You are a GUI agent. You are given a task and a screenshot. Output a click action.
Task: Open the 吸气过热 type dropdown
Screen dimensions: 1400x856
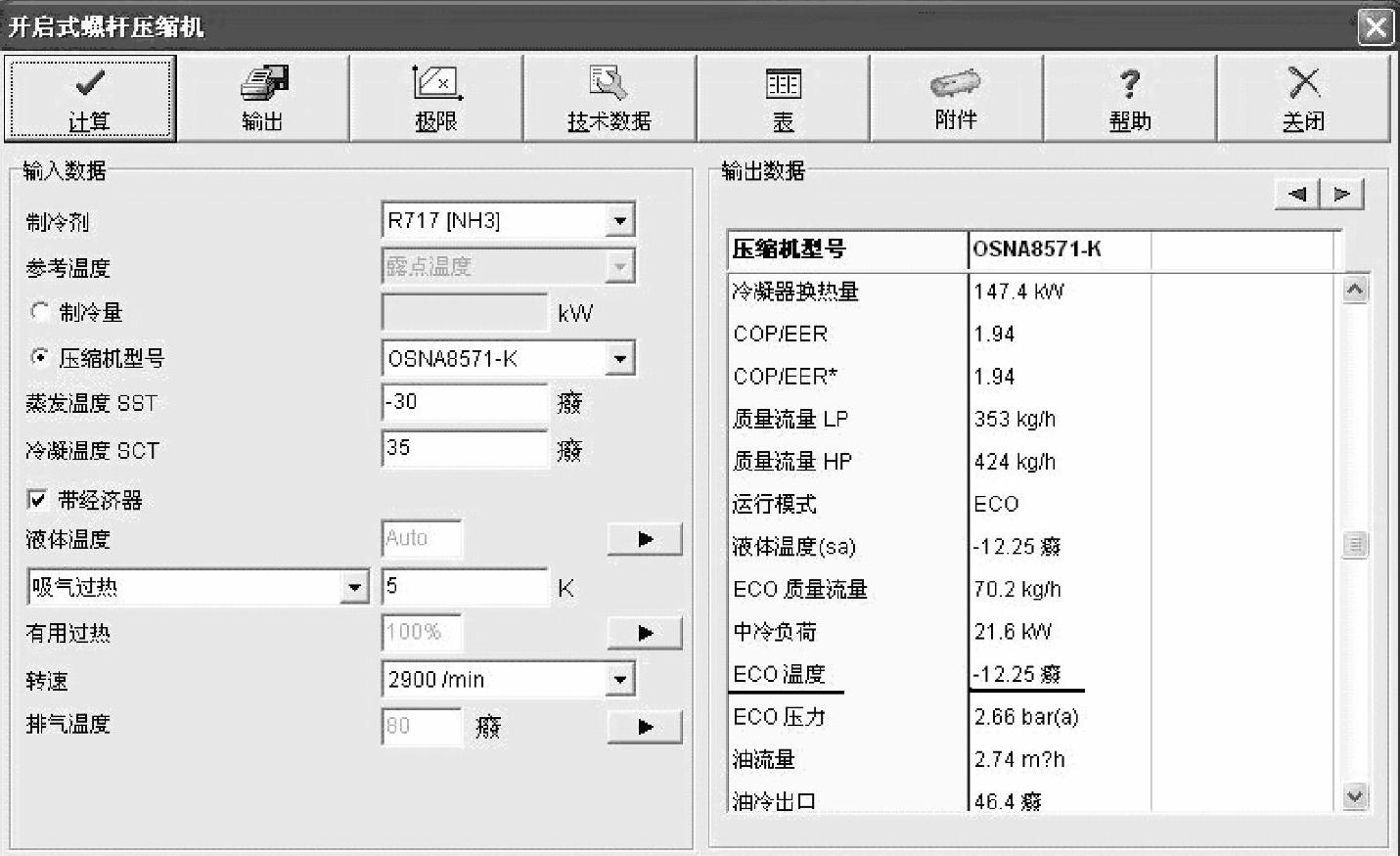pos(354,588)
